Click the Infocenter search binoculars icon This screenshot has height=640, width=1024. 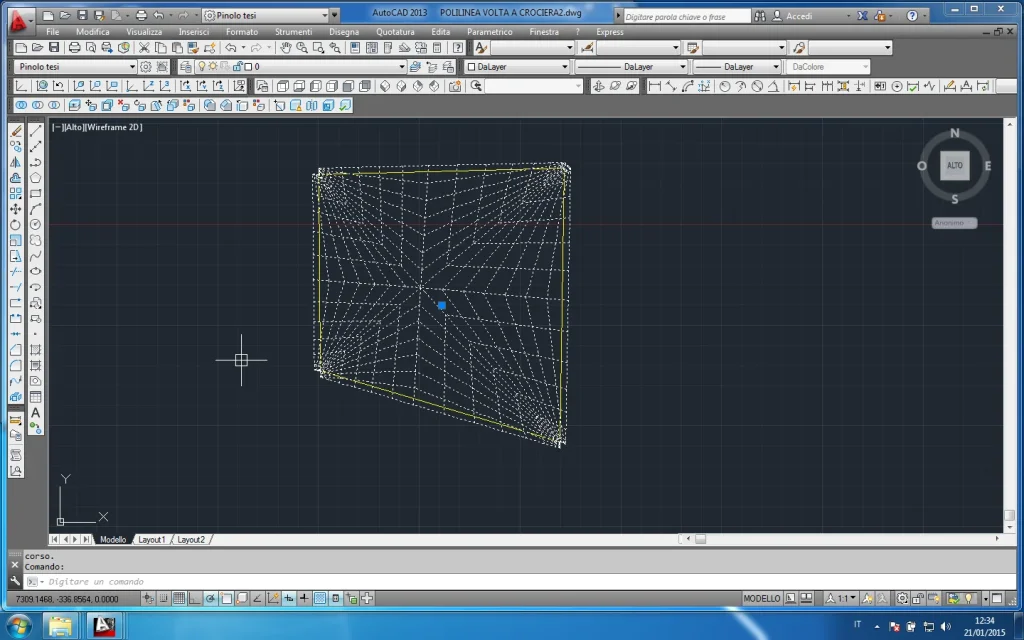[762, 16]
